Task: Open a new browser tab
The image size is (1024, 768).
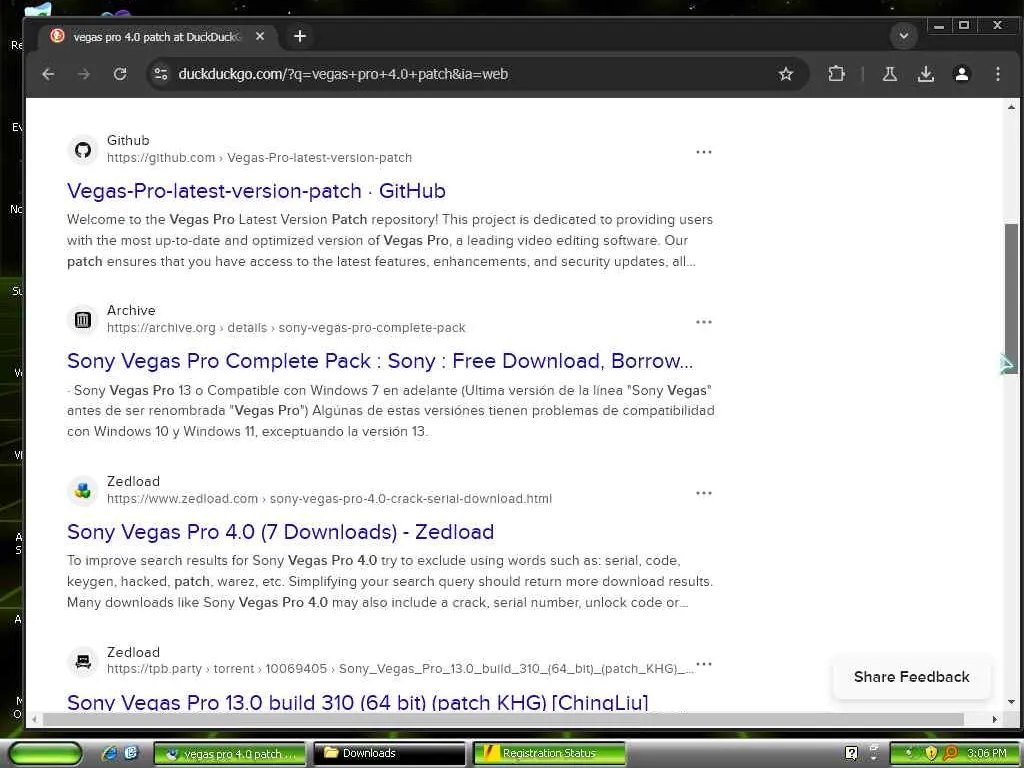Action: (300, 36)
